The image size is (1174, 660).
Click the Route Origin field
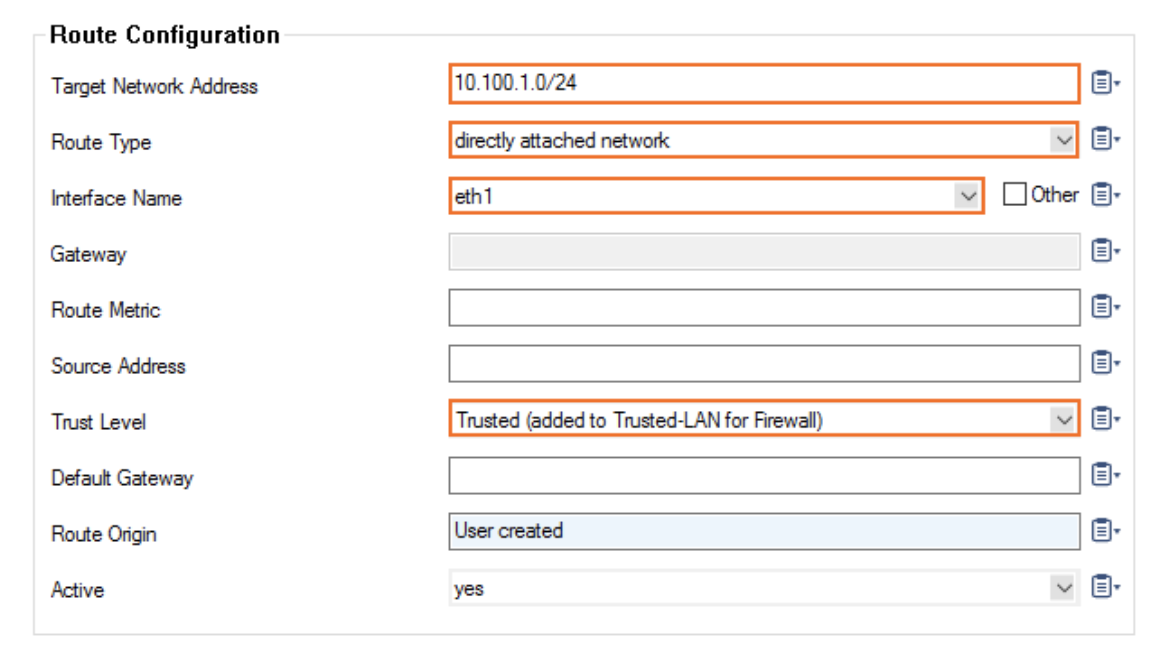[x=763, y=532]
